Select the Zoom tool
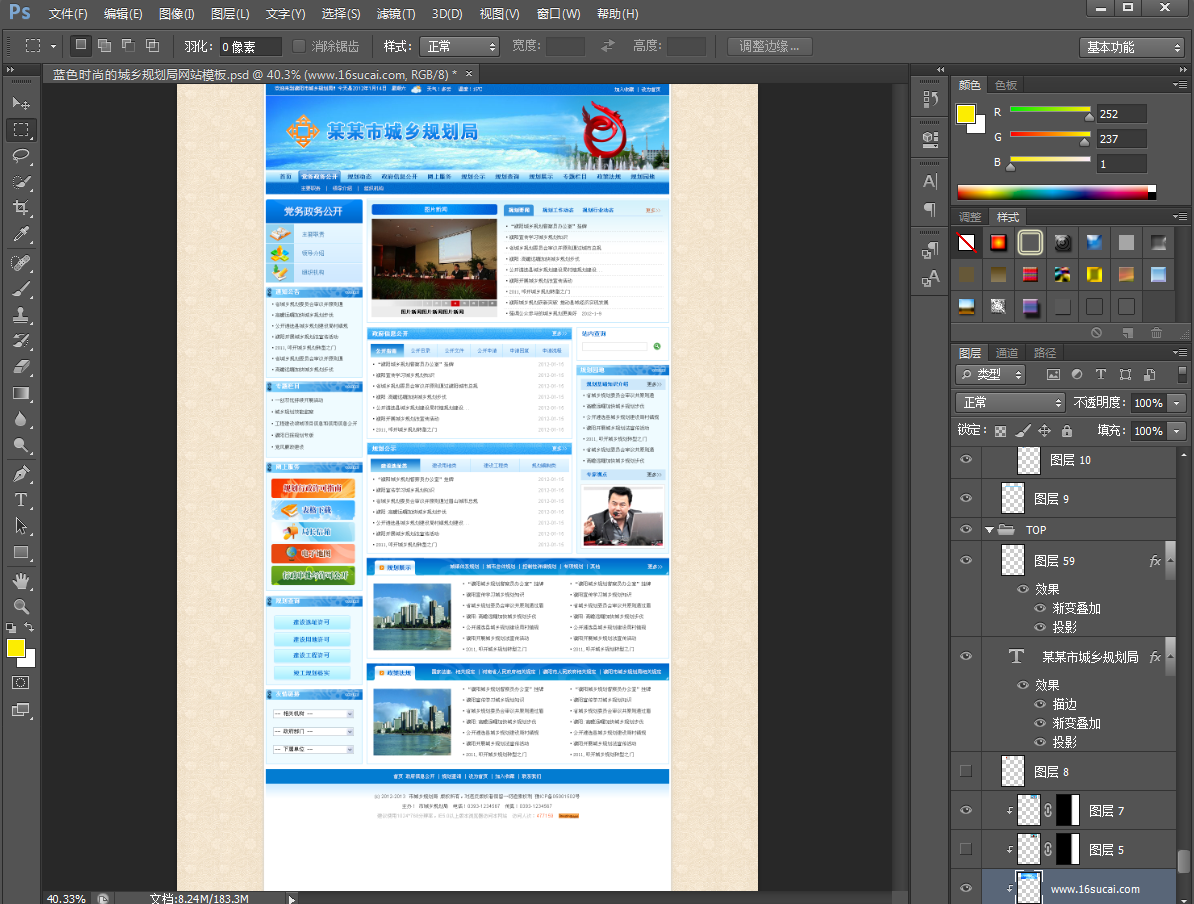Screen dimensions: 1194x904 click(x=21, y=606)
